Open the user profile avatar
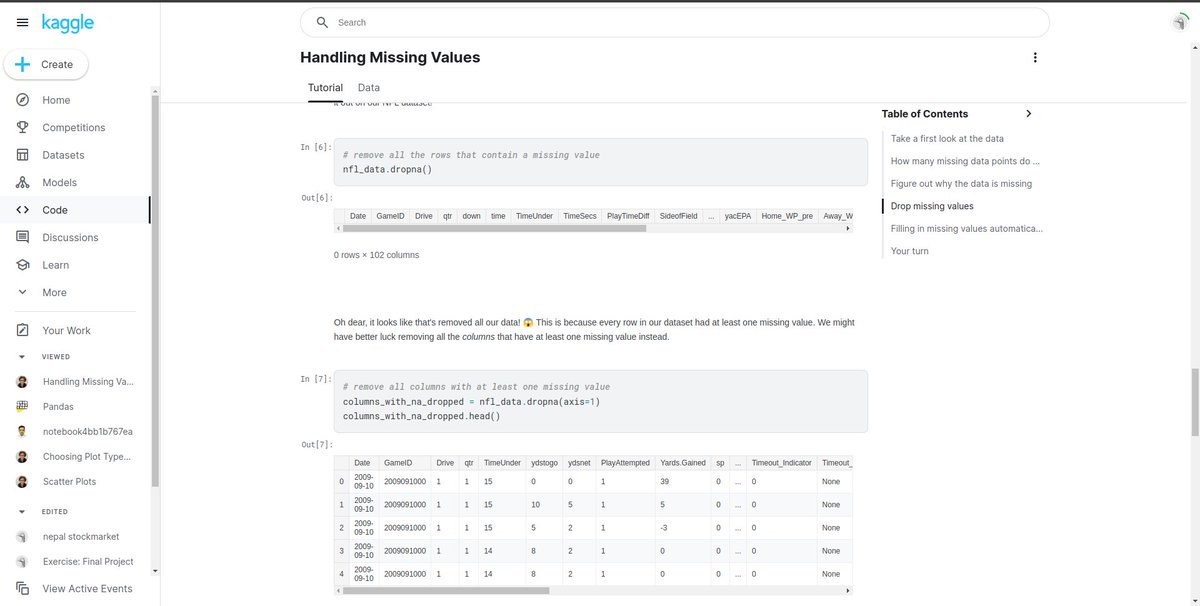The height and width of the screenshot is (606, 1200). pos(1182,22)
